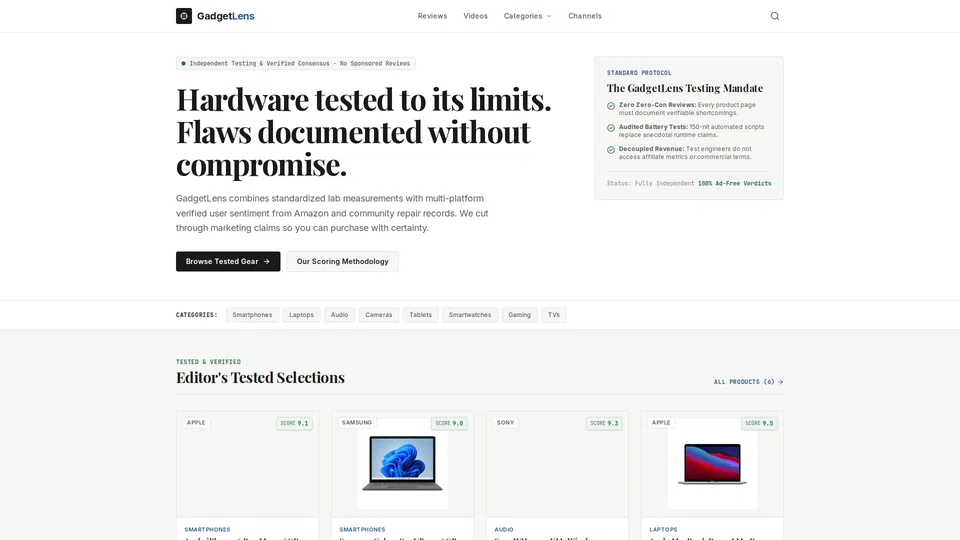960x540 pixels.
Task: Filter by Smartwatches category chip
Action: click(x=470, y=315)
